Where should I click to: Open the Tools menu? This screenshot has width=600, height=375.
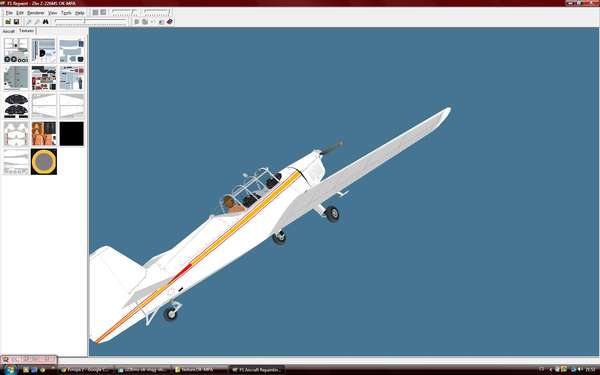point(66,13)
